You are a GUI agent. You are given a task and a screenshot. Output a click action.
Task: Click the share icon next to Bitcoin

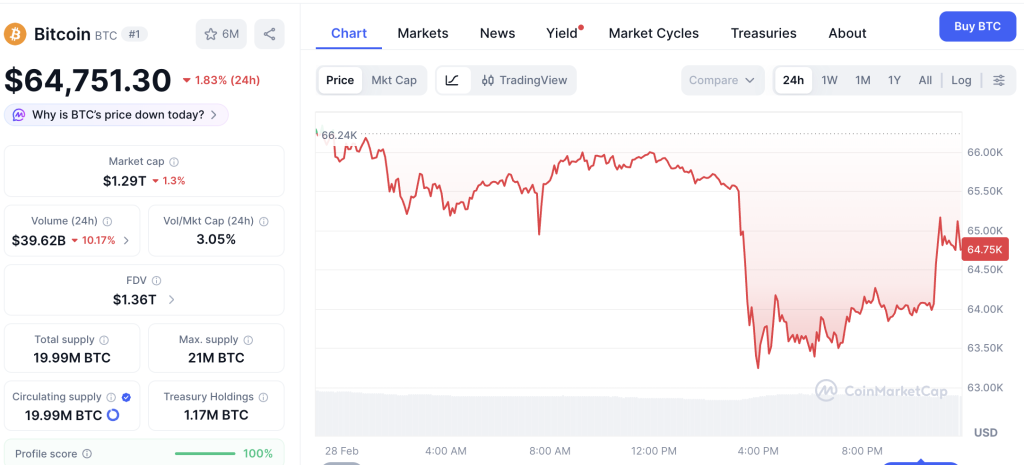[269, 34]
